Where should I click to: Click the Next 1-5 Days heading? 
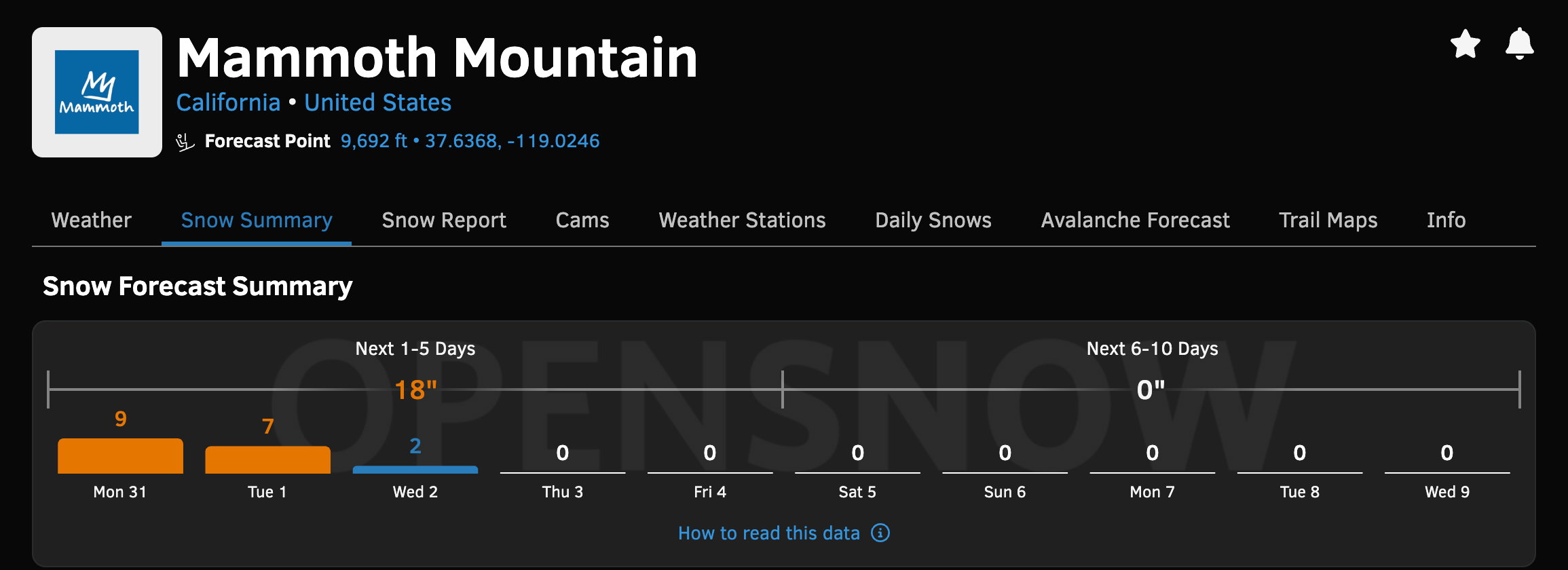415,349
